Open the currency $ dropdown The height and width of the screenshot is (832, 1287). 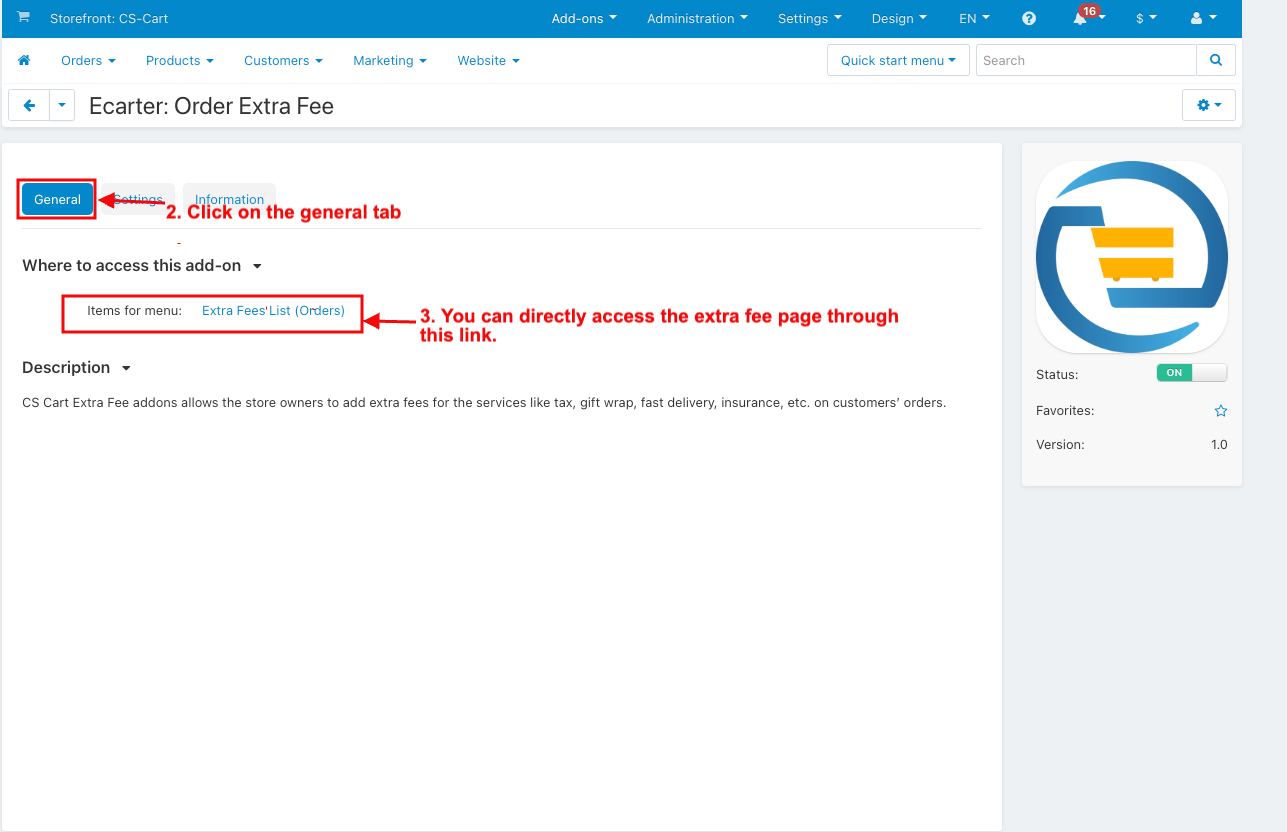click(x=1146, y=19)
